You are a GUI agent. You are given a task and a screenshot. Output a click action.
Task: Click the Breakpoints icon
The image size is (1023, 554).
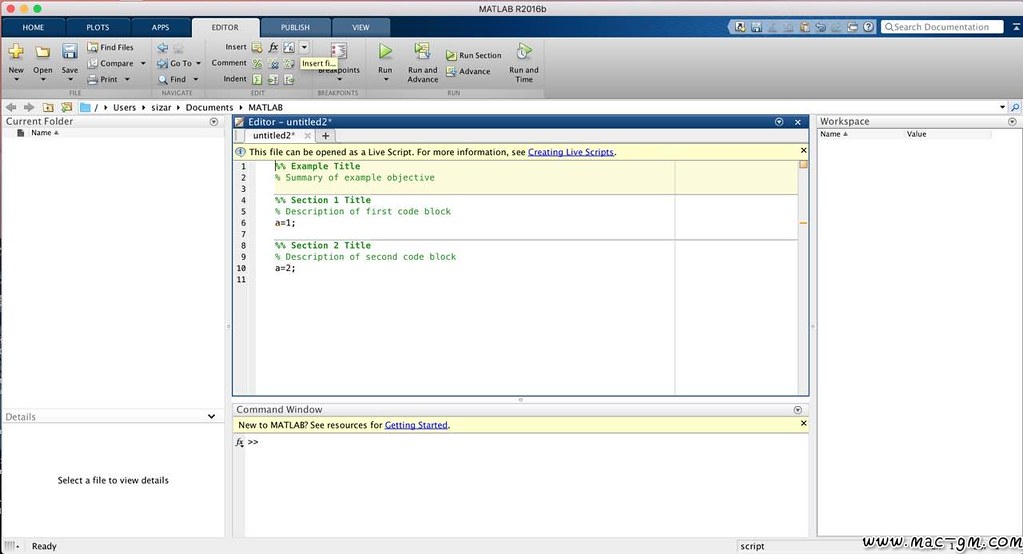coord(339,52)
